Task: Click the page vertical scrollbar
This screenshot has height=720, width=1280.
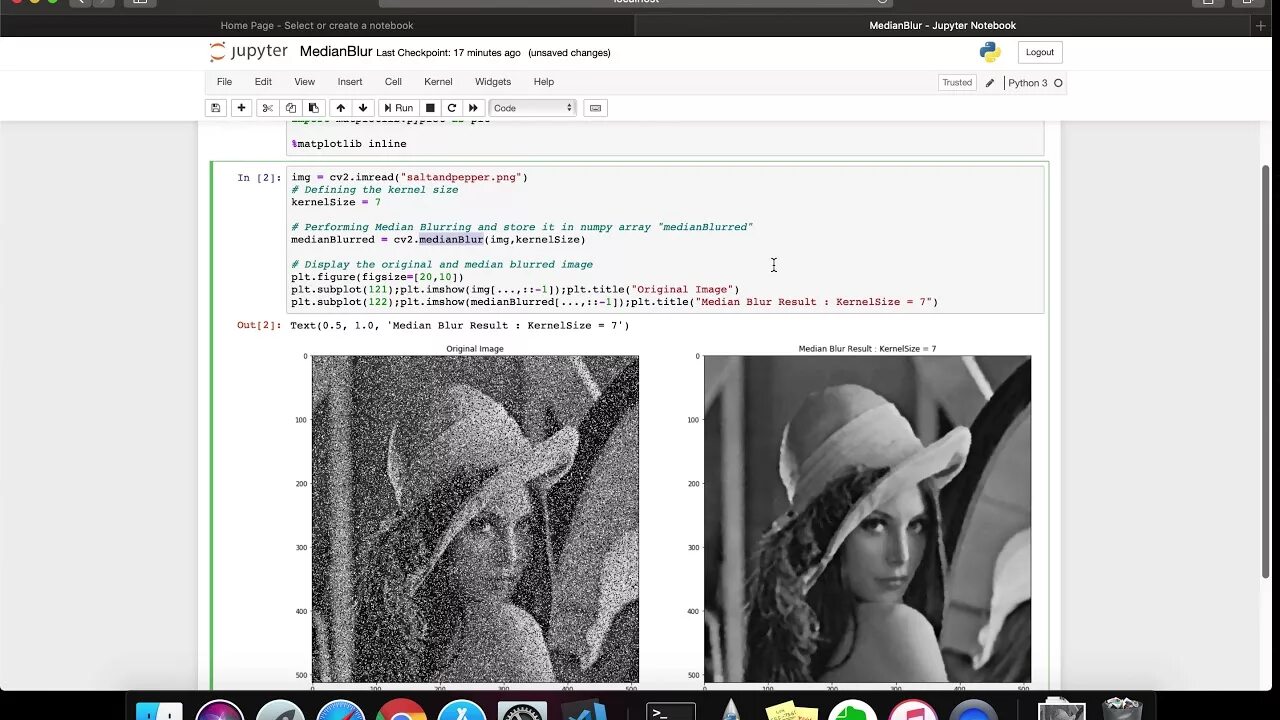Action: pos(1266,371)
